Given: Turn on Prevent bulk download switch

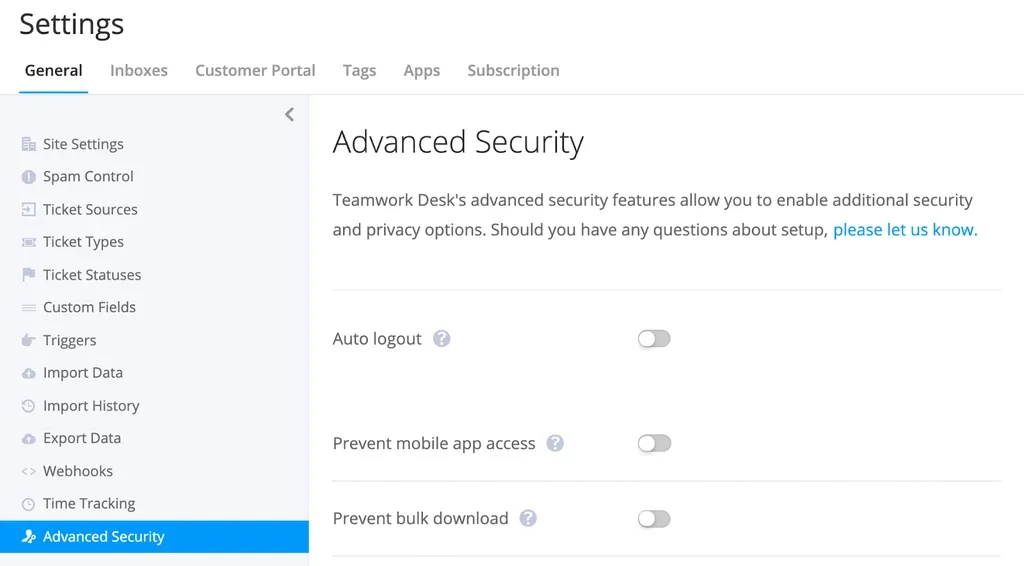Looking at the screenshot, I should (x=654, y=519).
